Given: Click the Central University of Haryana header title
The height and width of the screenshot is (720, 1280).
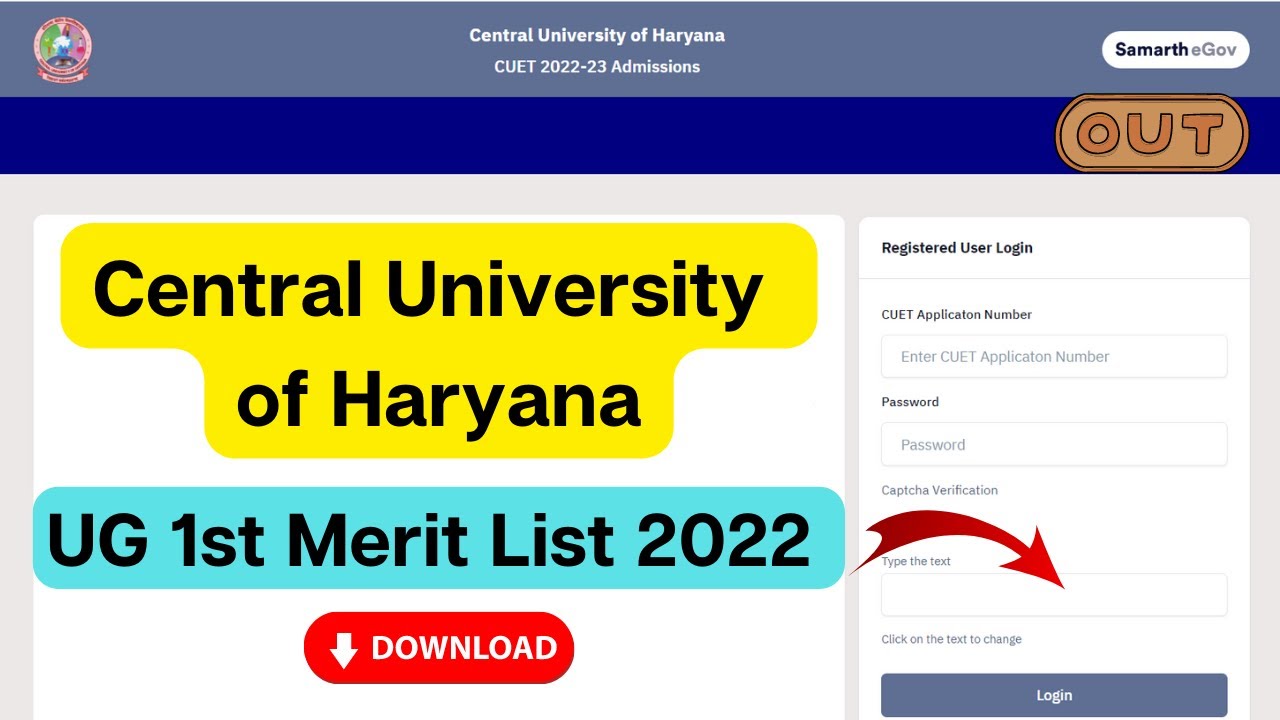Looking at the screenshot, I should 597,36.
